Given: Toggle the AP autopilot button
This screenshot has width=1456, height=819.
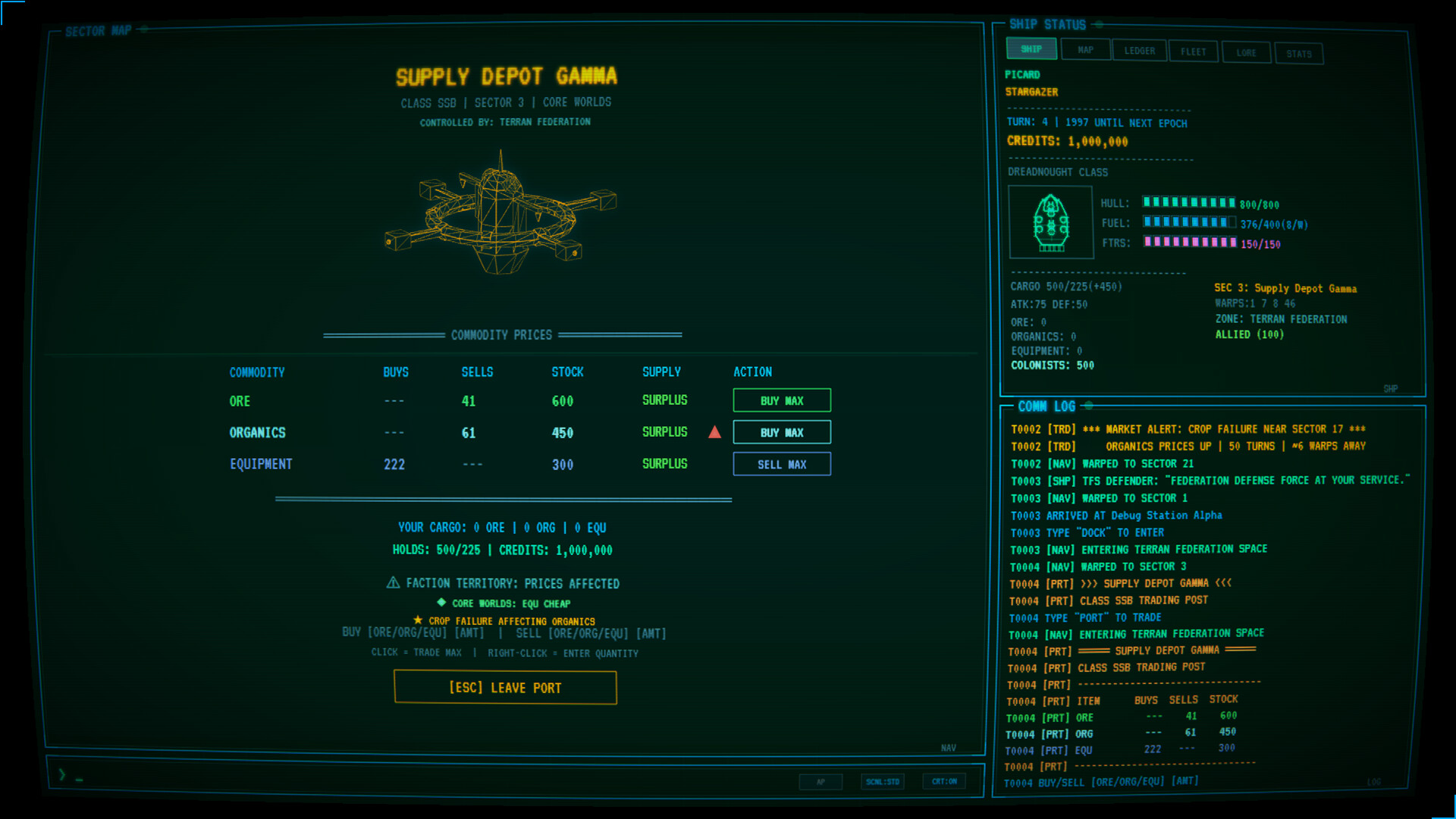Looking at the screenshot, I should pyautogui.click(x=821, y=781).
